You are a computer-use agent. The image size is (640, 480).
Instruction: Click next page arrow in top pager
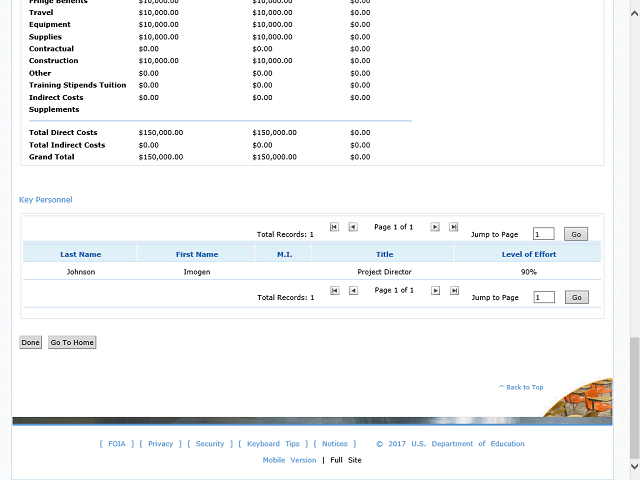tap(435, 227)
